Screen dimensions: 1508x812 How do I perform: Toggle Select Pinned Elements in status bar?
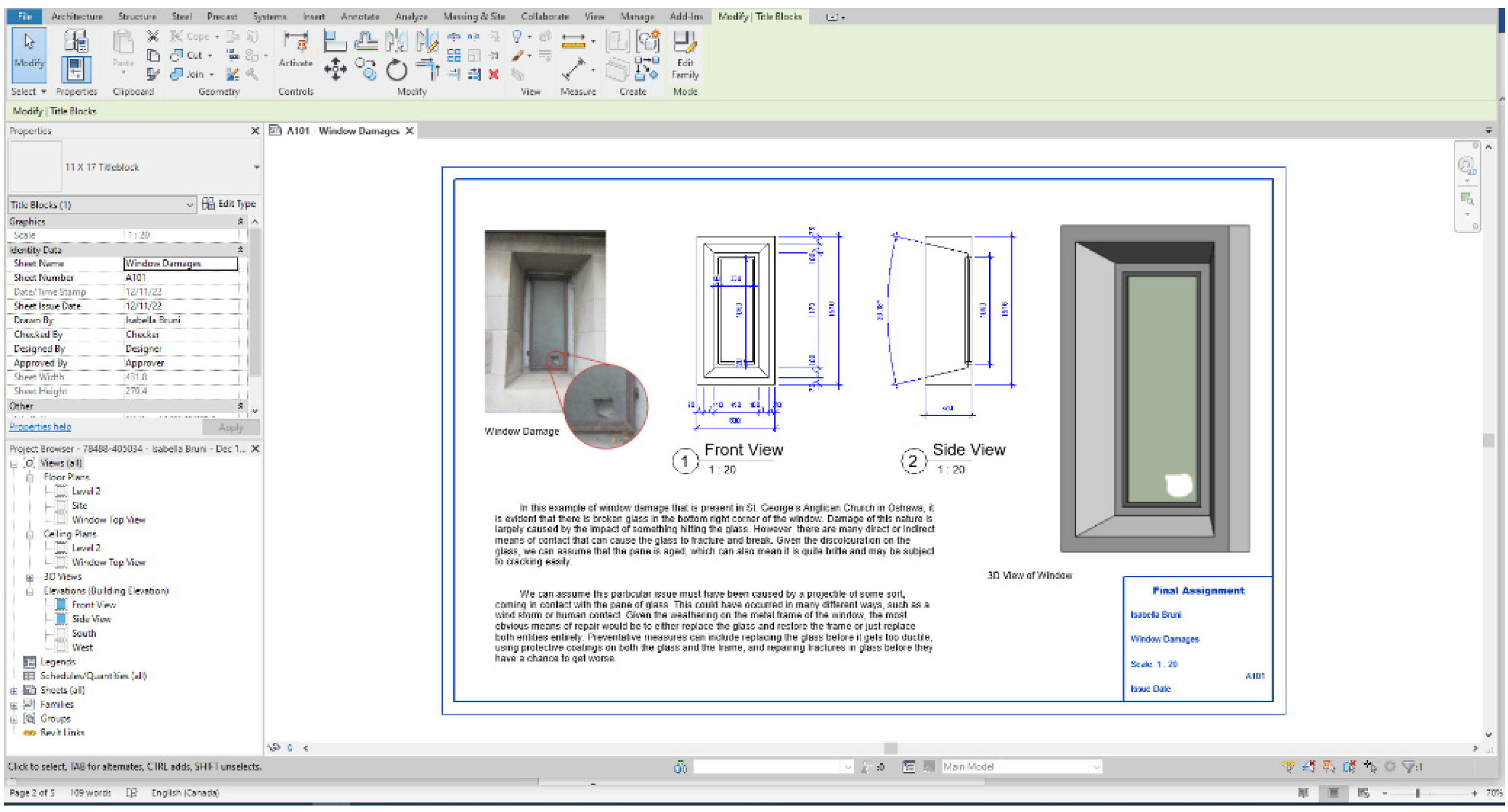click(x=1329, y=767)
